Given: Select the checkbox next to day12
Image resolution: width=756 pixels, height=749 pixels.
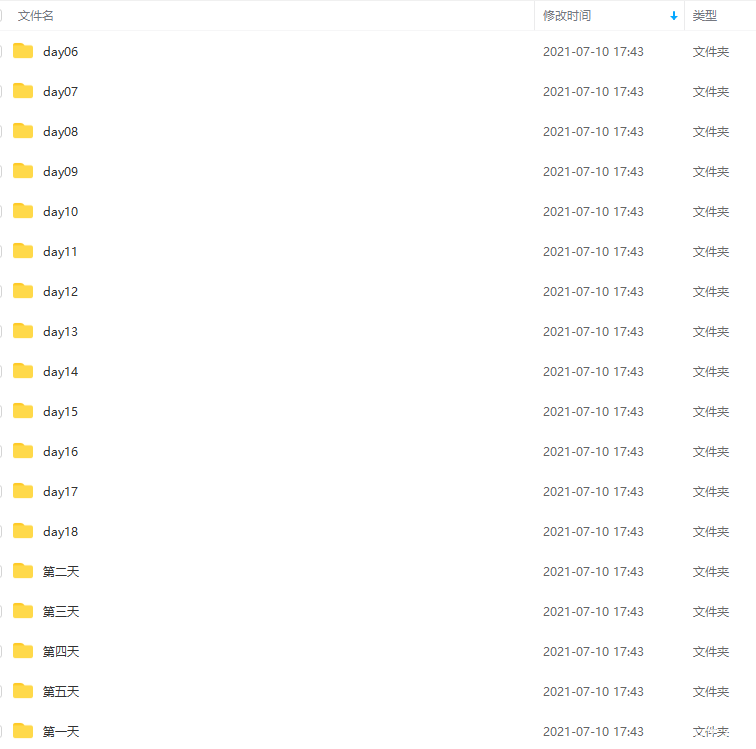Looking at the screenshot, I should coord(2,292).
